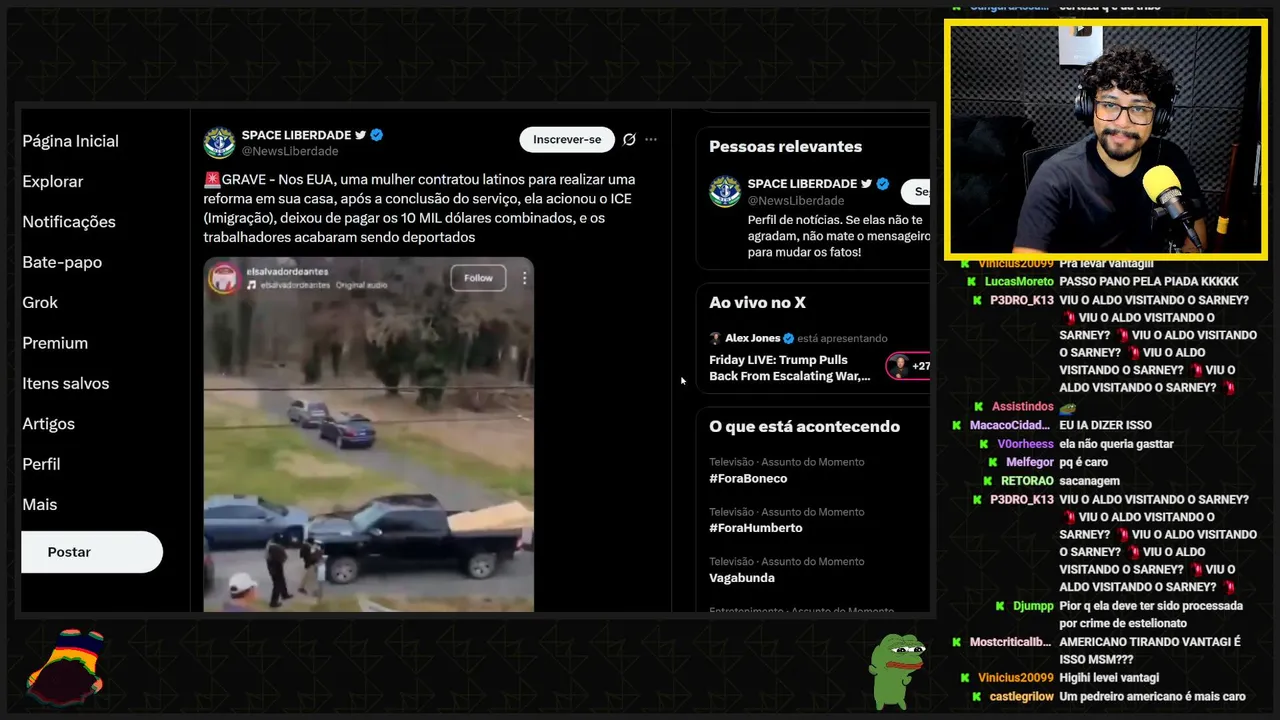Screen dimensions: 1280x720
Task: Open Artigos section
Action: point(48,424)
